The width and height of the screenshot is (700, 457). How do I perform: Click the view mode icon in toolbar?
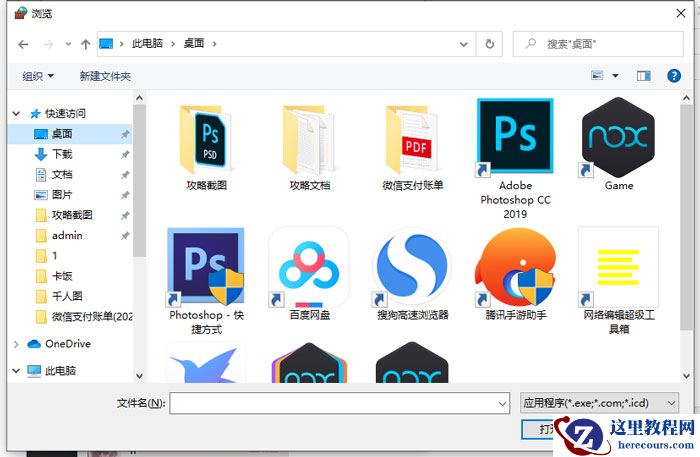[x=597, y=75]
